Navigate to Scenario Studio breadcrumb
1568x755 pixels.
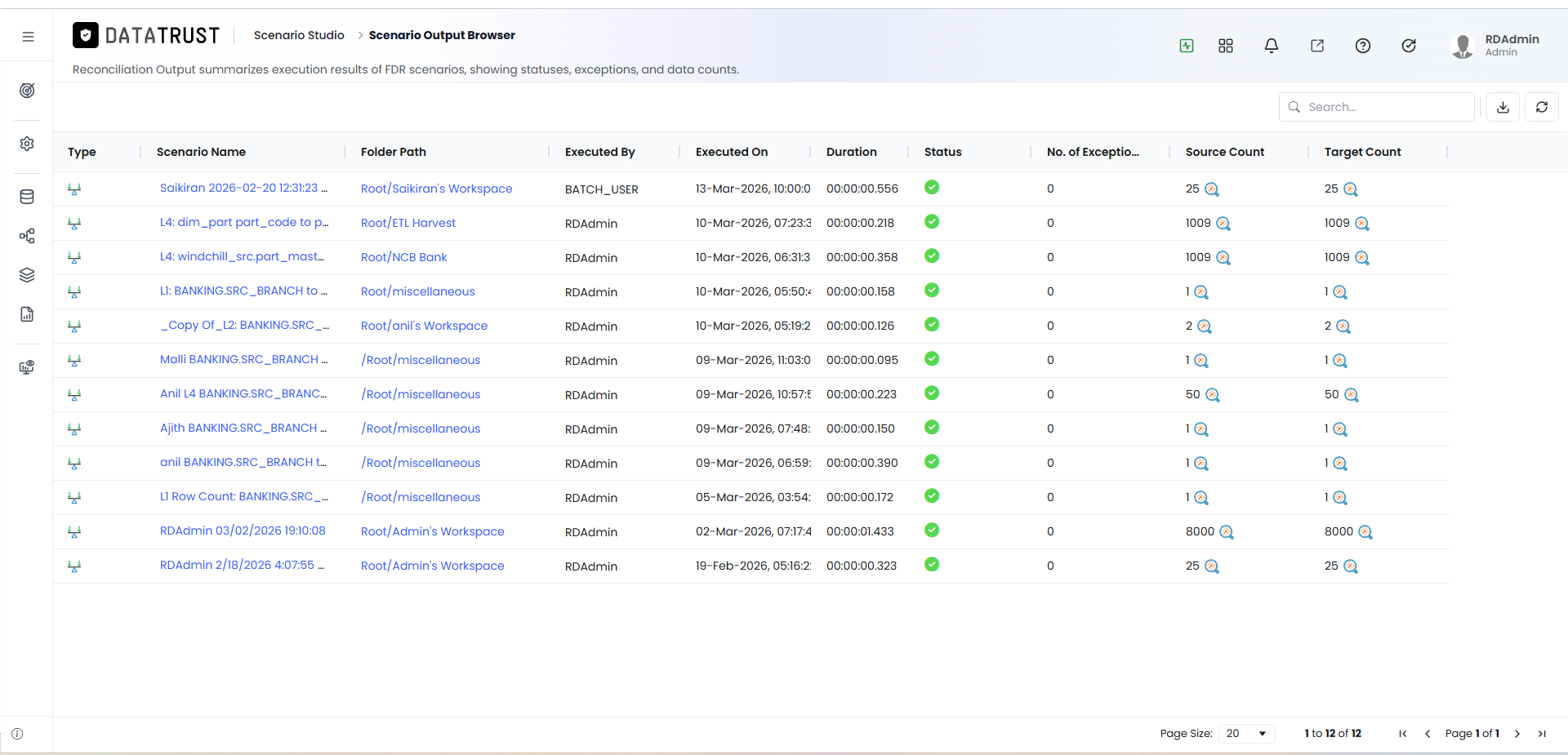coord(299,35)
